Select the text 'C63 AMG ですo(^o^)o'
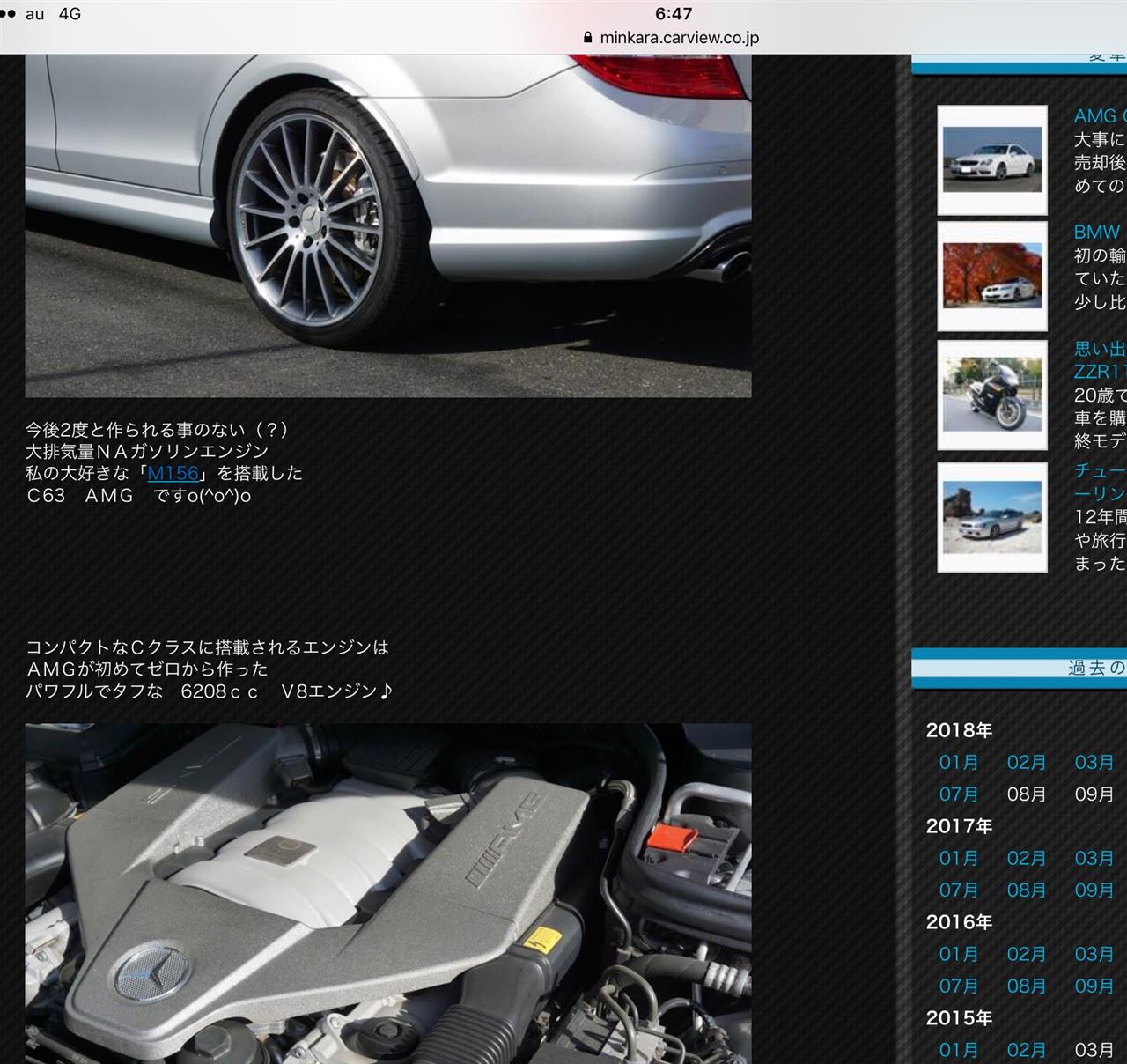Image resolution: width=1127 pixels, height=1064 pixels. 139,496
